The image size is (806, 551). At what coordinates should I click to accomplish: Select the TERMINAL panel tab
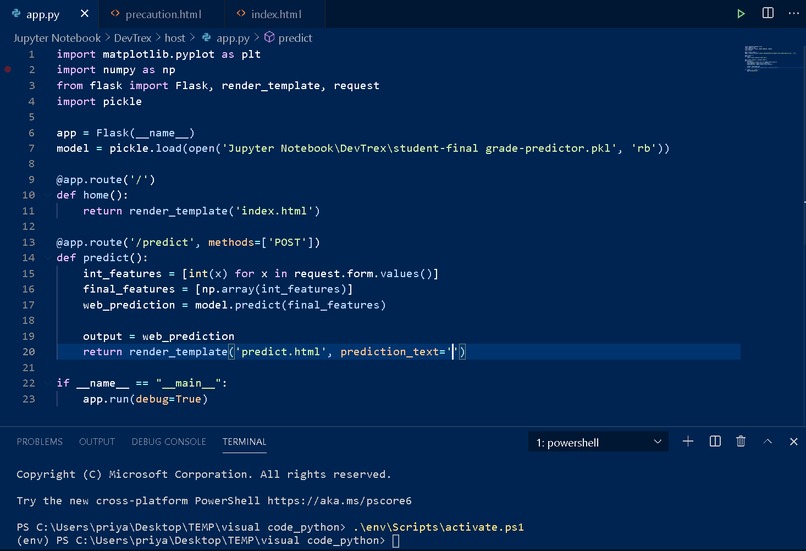[x=244, y=442]
